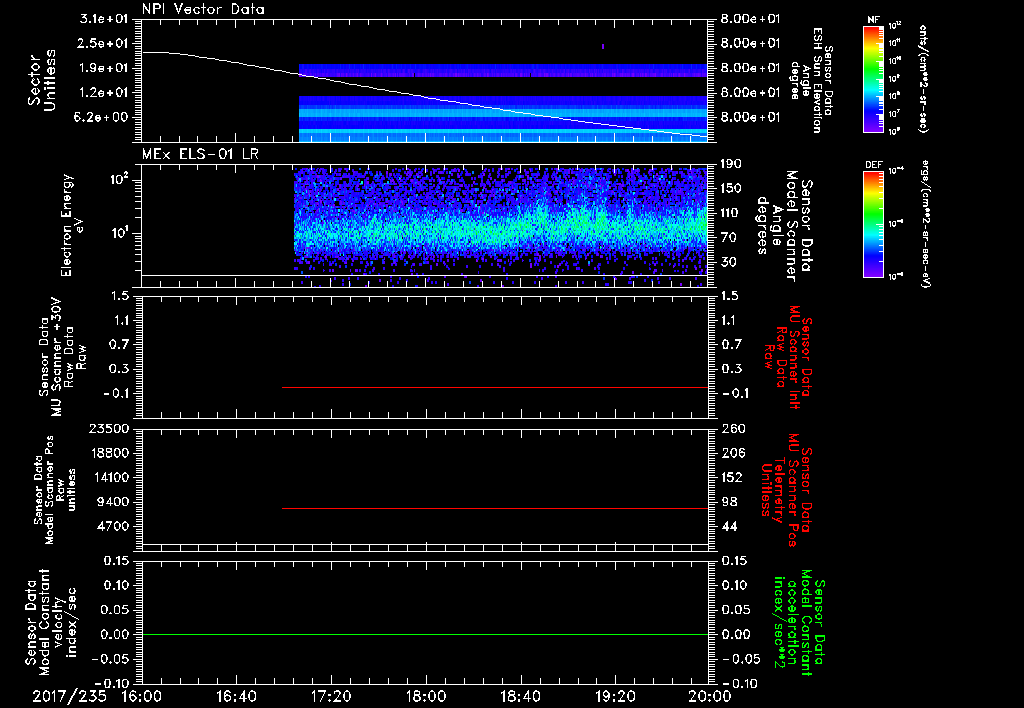The height and width of the screenshot is (708, 1024).
Task: Click the 14100 scanner position tick label
Action: (109, 477)
